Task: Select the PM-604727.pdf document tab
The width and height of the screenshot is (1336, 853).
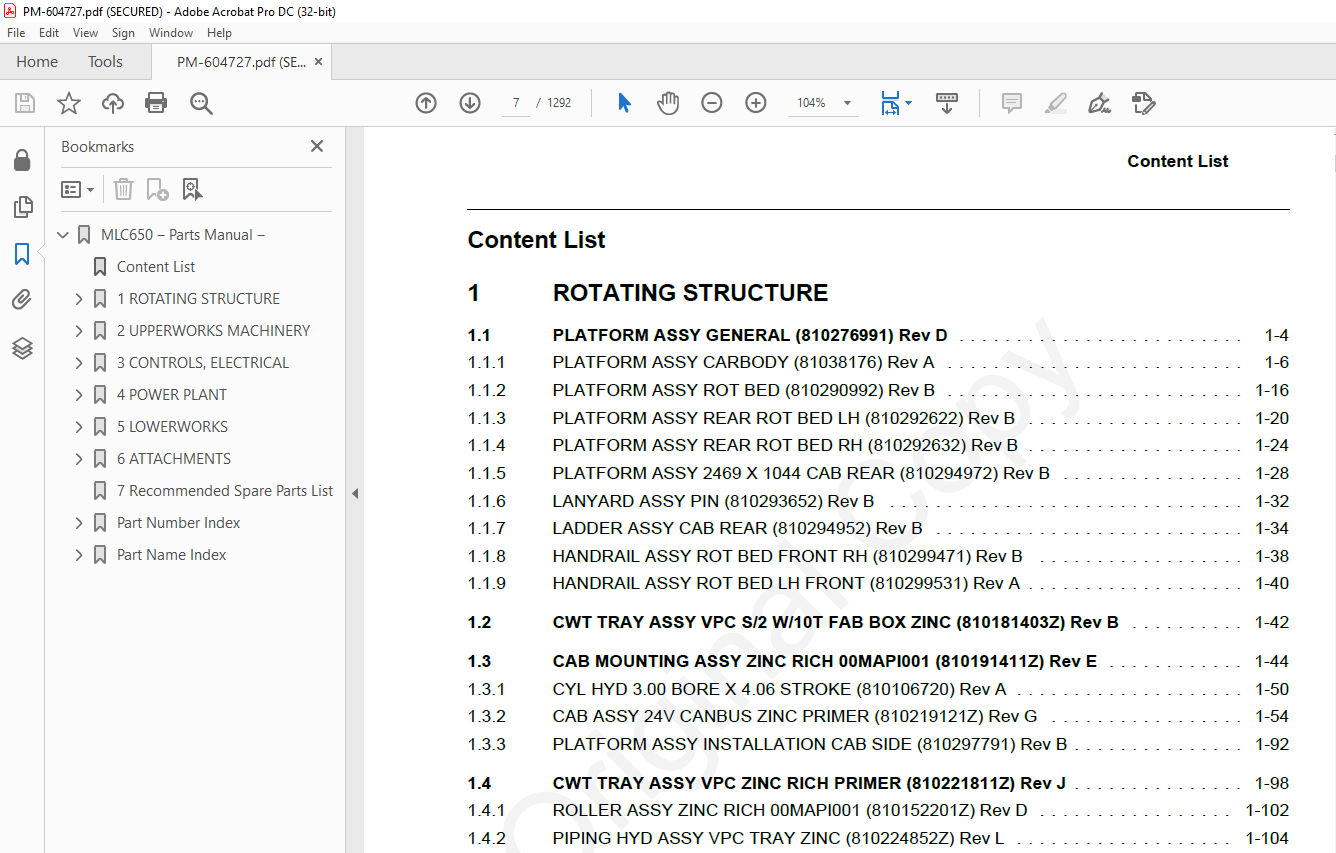Action: tap(241, 62)
